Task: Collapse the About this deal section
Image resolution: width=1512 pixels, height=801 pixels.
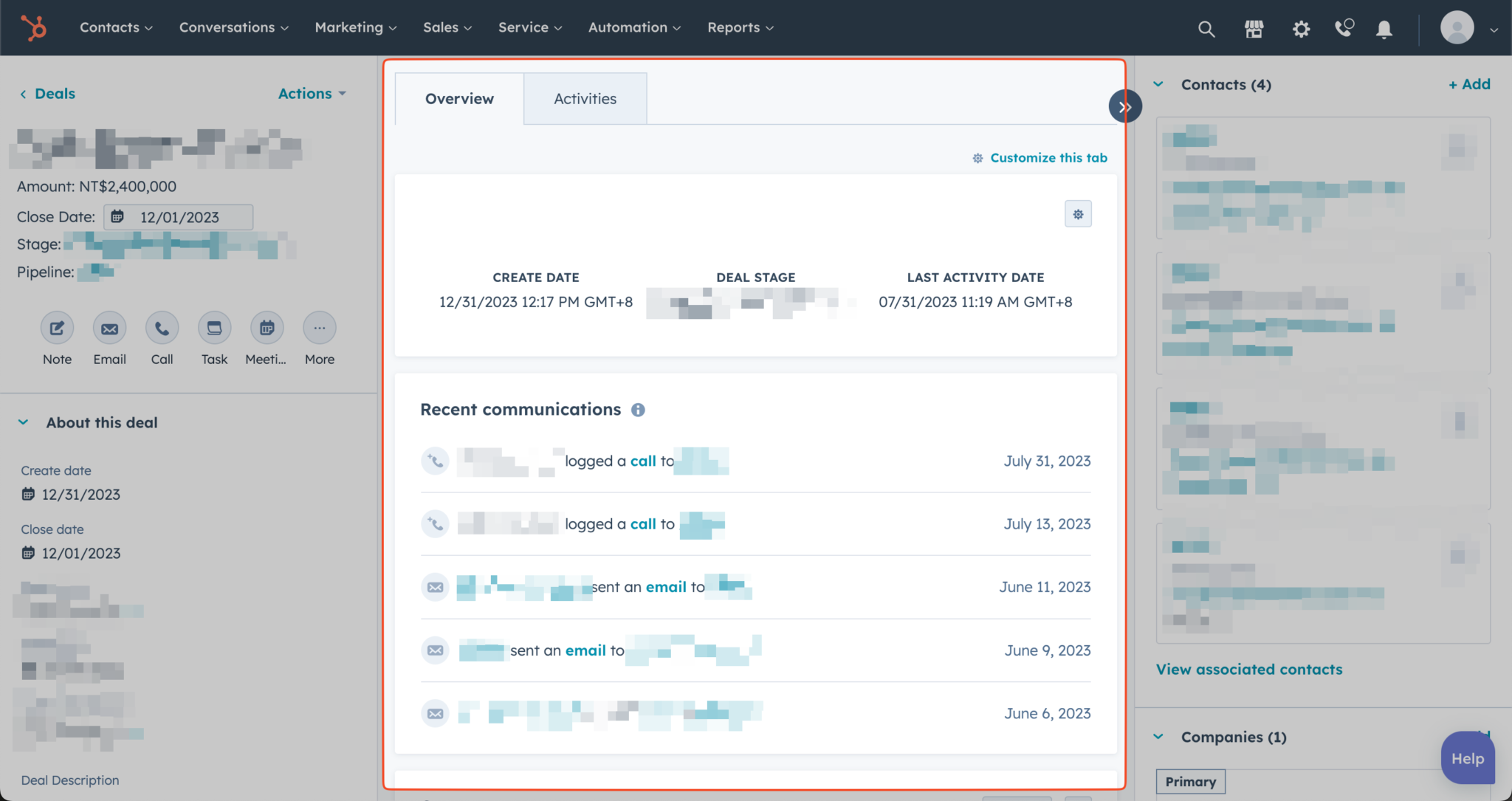Action: [23, 422]
